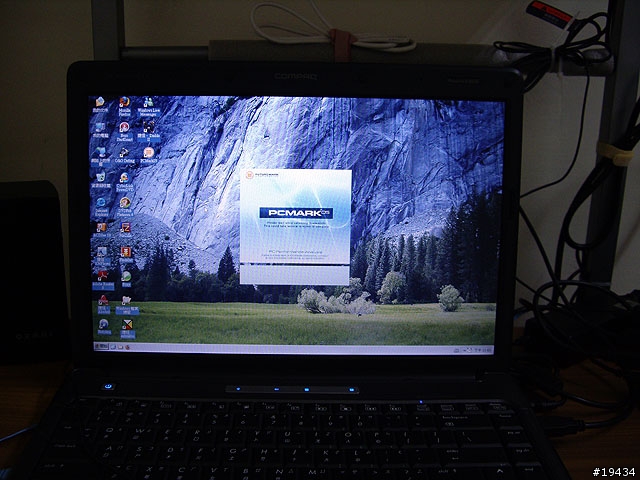Click the Start button on taskbar
The height and width of the screenshot is (480, 640).
click(x=101, y=346)
